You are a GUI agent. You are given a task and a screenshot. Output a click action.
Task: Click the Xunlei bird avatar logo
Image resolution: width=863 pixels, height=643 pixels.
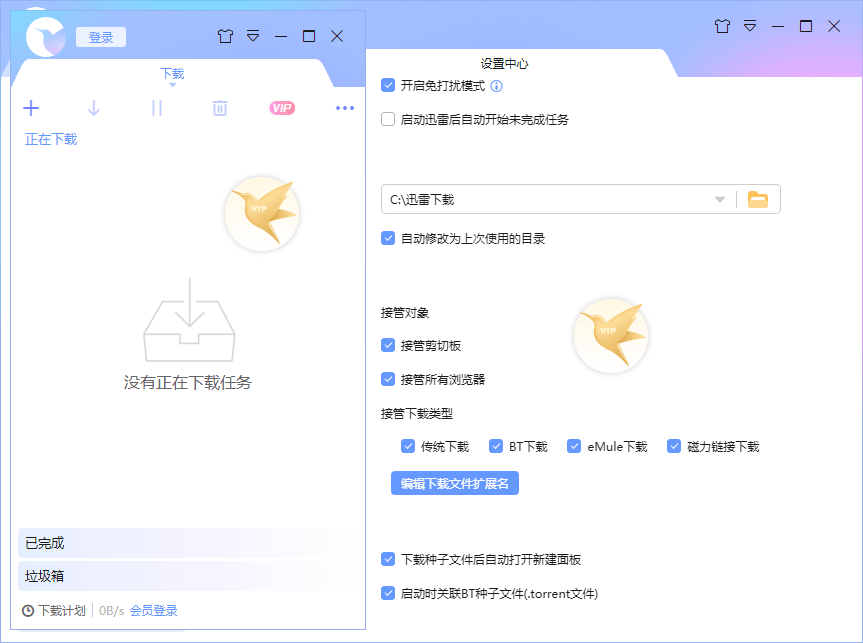tap(46, 36)
